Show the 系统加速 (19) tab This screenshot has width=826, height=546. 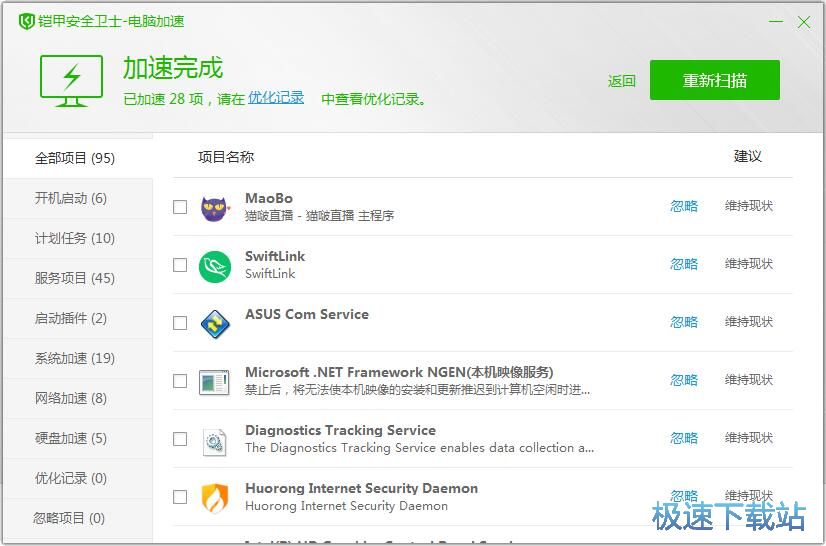[78, 358]
